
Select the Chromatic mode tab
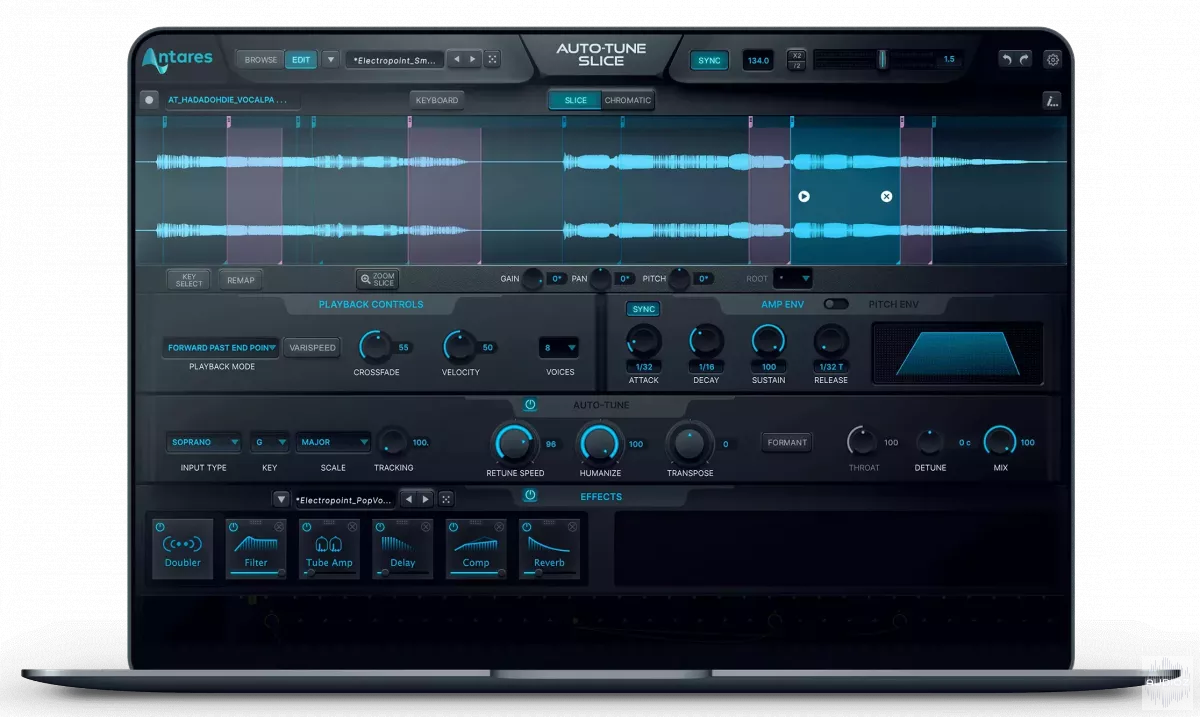[628, 100]
